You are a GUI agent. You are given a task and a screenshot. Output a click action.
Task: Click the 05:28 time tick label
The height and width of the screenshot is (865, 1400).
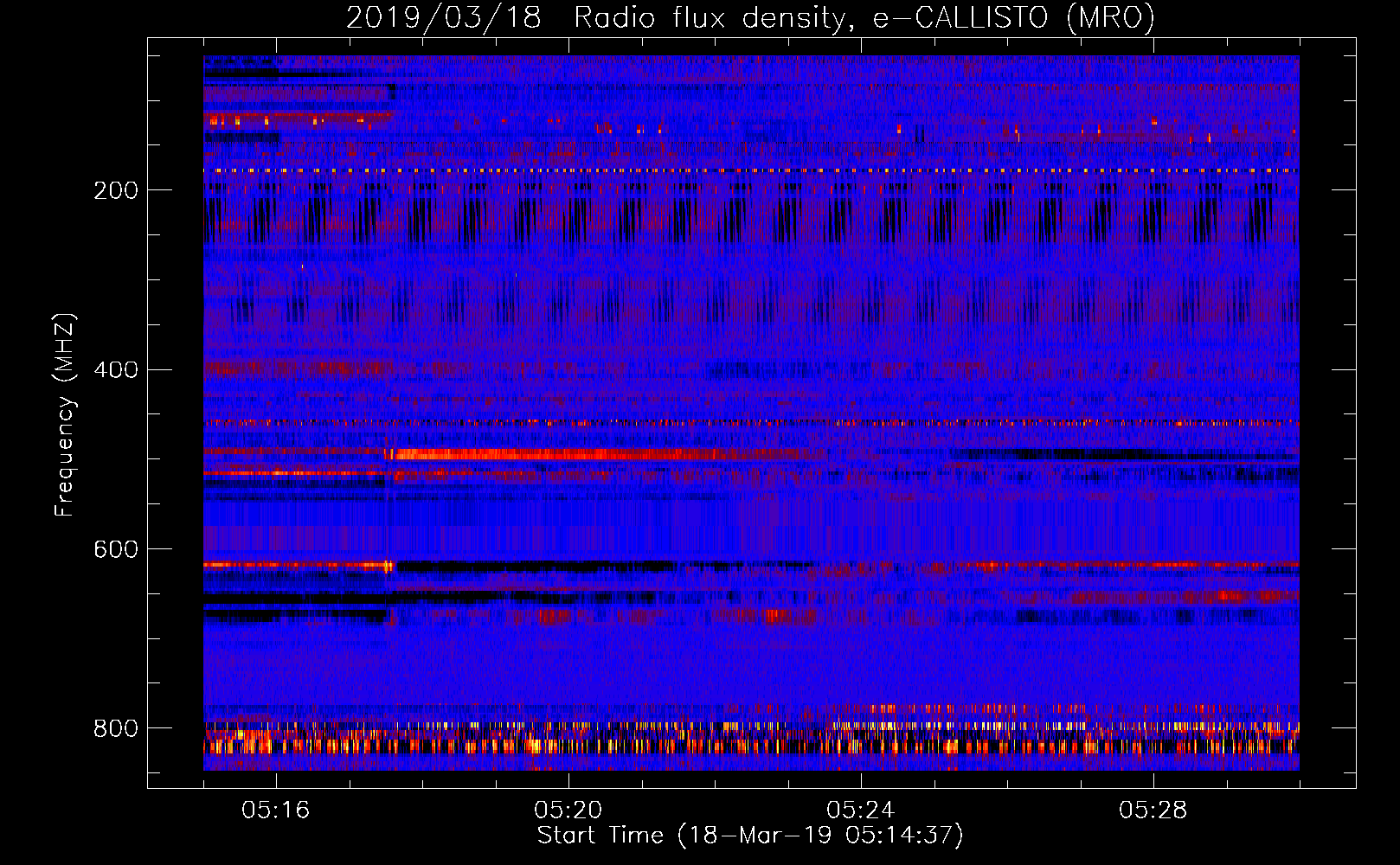1153,810
